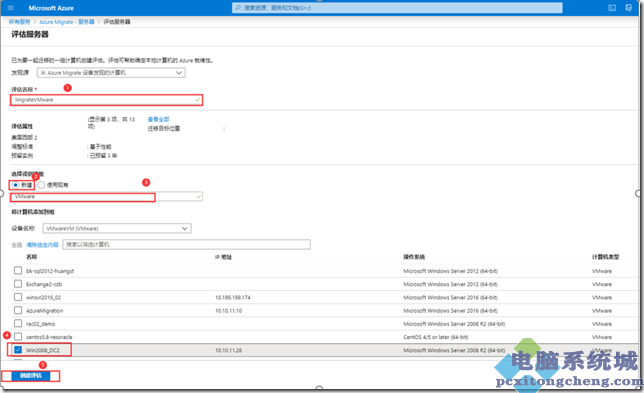Image resolution: width=644 pixels, height=393 pixels.
Task: Open the Azure portal hamburger menu
Action: coord(11,8)
